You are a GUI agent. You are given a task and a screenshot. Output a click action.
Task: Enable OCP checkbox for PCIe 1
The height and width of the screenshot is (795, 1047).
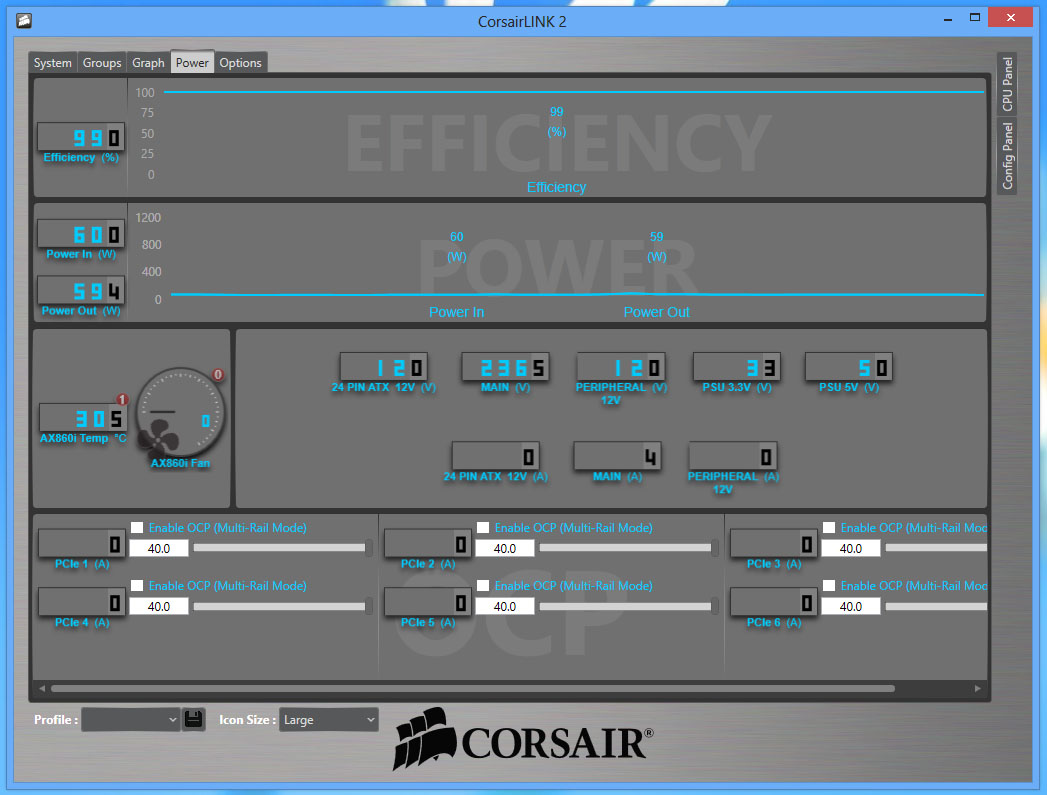138,528
